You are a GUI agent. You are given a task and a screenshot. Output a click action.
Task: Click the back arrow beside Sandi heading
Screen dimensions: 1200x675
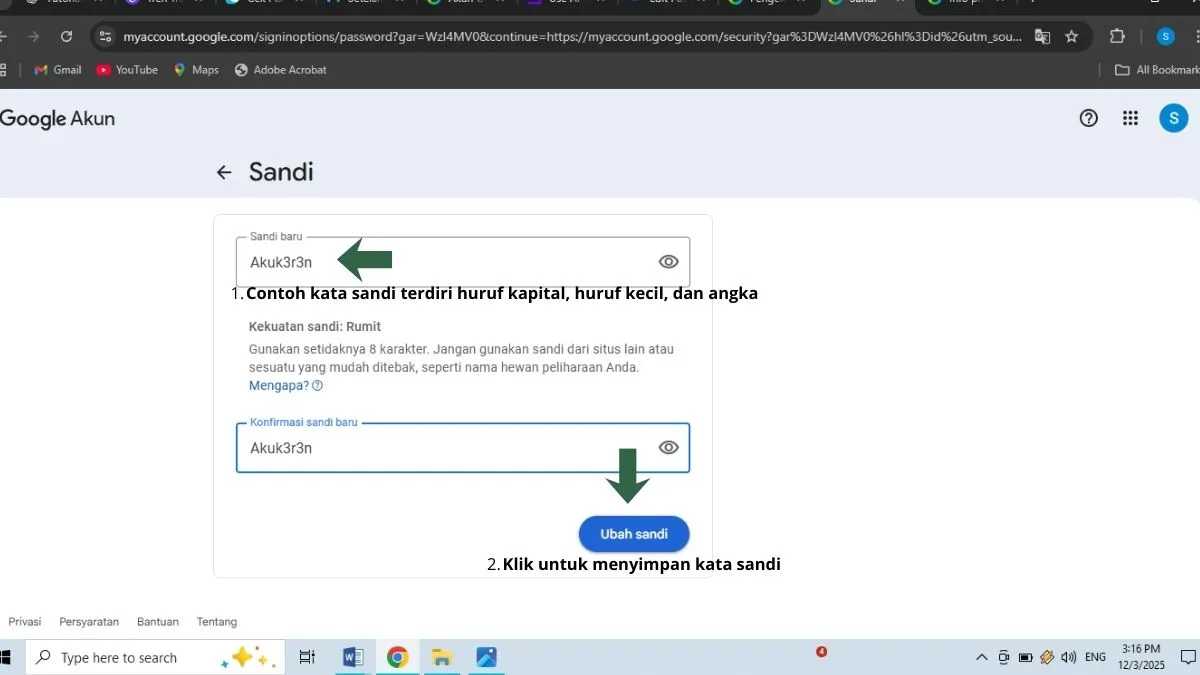point(224,172)
